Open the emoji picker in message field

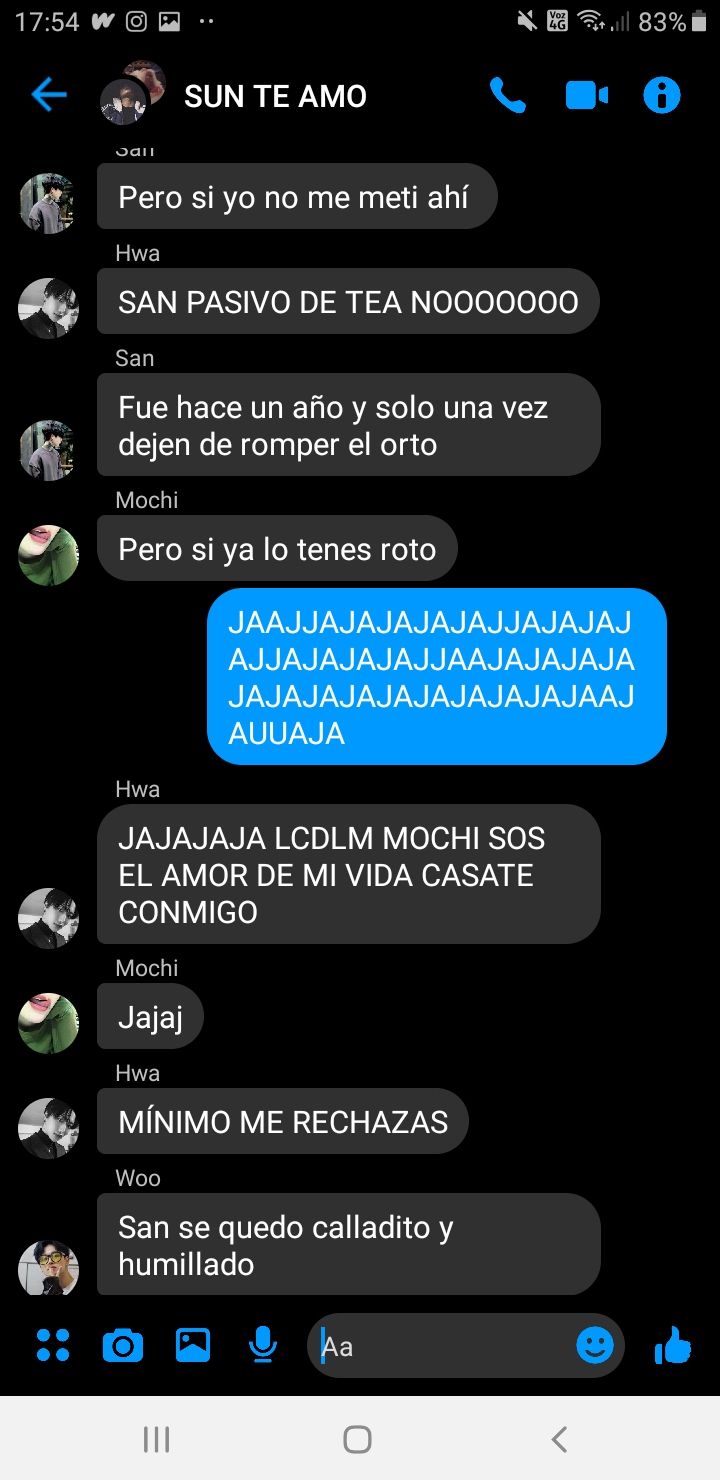(595, 1346)
